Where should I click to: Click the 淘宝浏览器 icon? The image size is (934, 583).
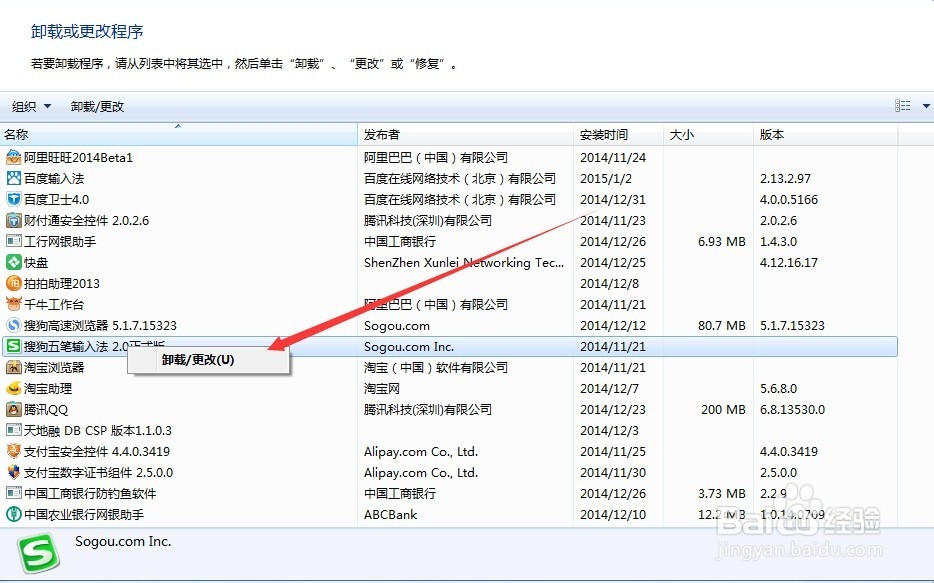[x=13, y=367]
